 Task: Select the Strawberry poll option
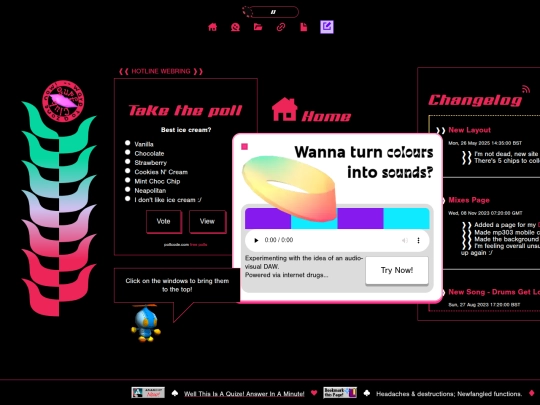tap(128, 162)
